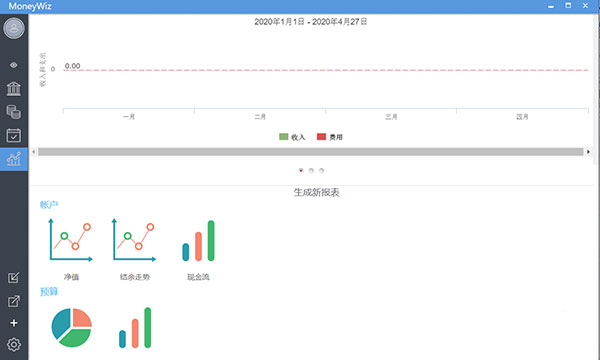600x360 pixels.
Task: Select the third chart page dot
Action: click(321, 170)
